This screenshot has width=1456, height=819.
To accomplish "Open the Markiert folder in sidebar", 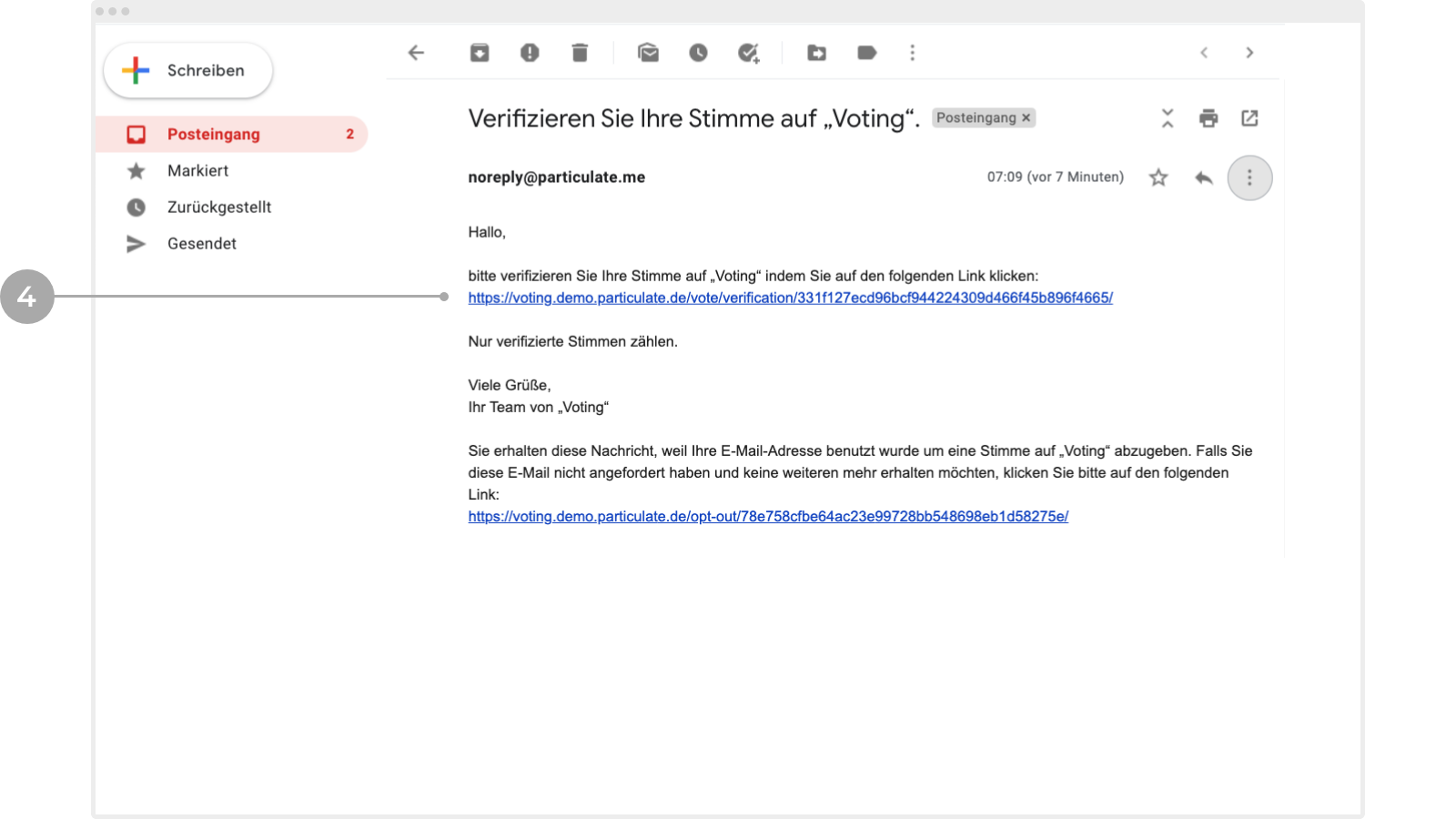I will click(x=197, y=171).
